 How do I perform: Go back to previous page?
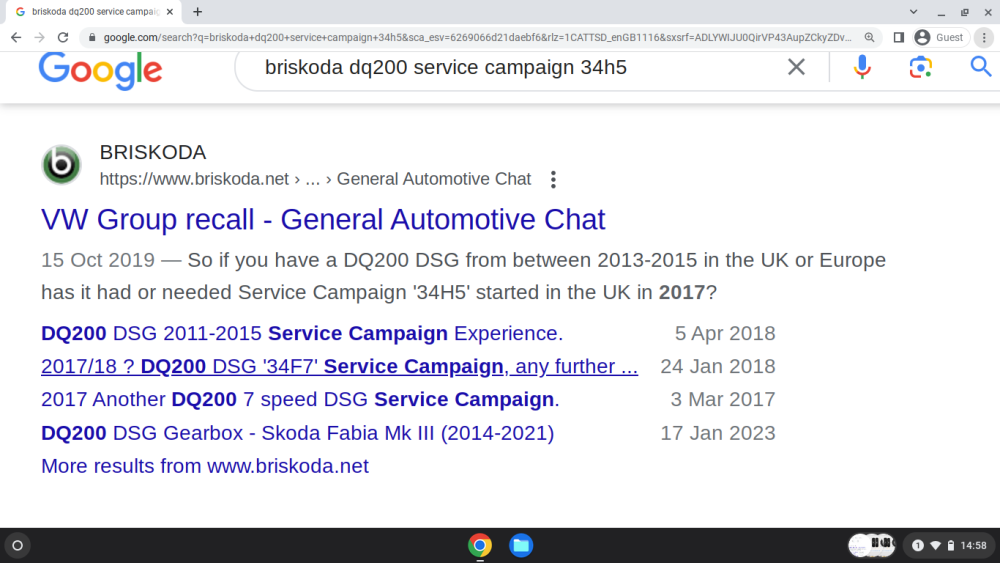pyautogui.click(x=16, y=38)
